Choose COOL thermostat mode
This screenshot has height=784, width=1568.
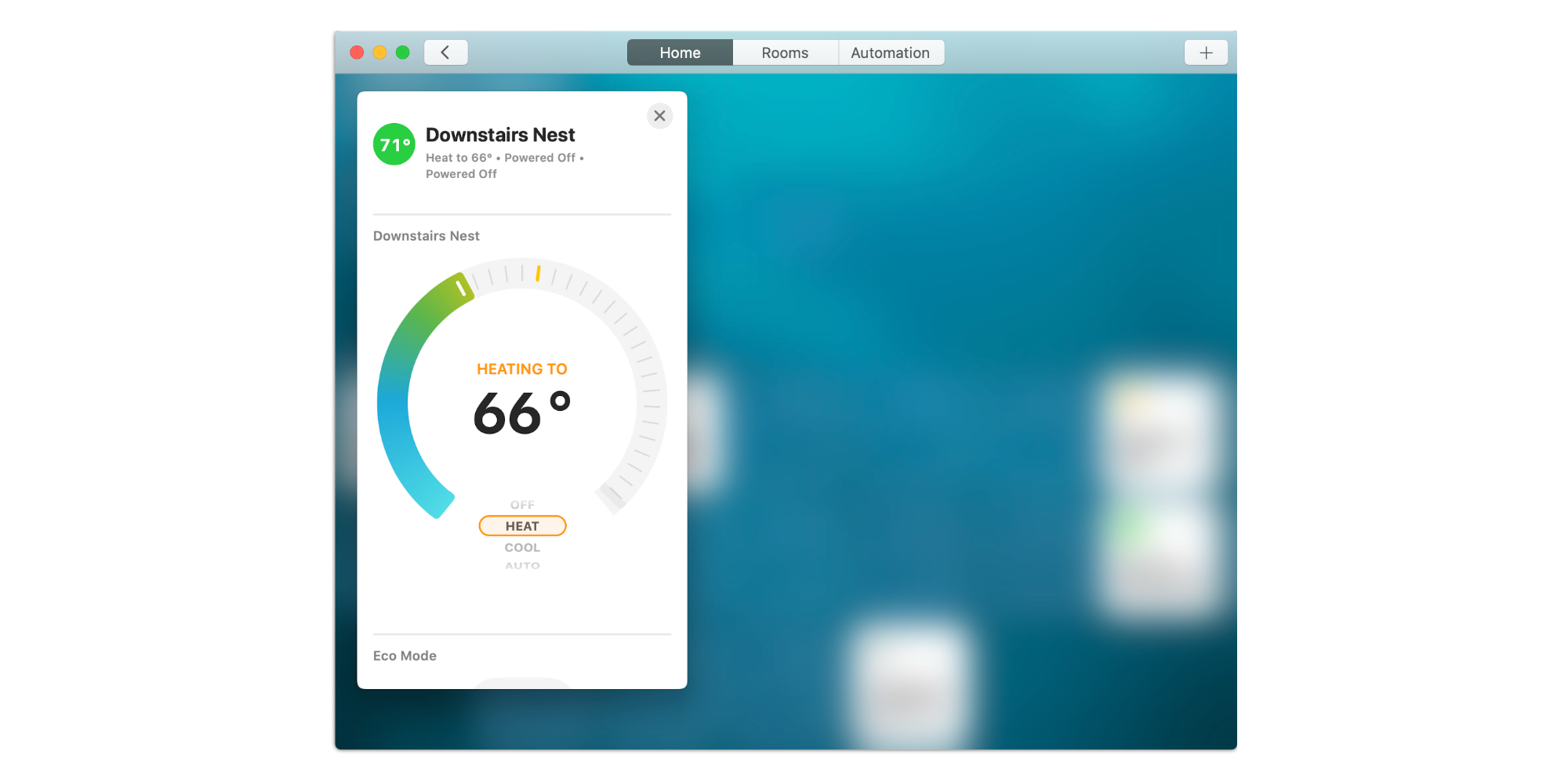coord(522,547)
